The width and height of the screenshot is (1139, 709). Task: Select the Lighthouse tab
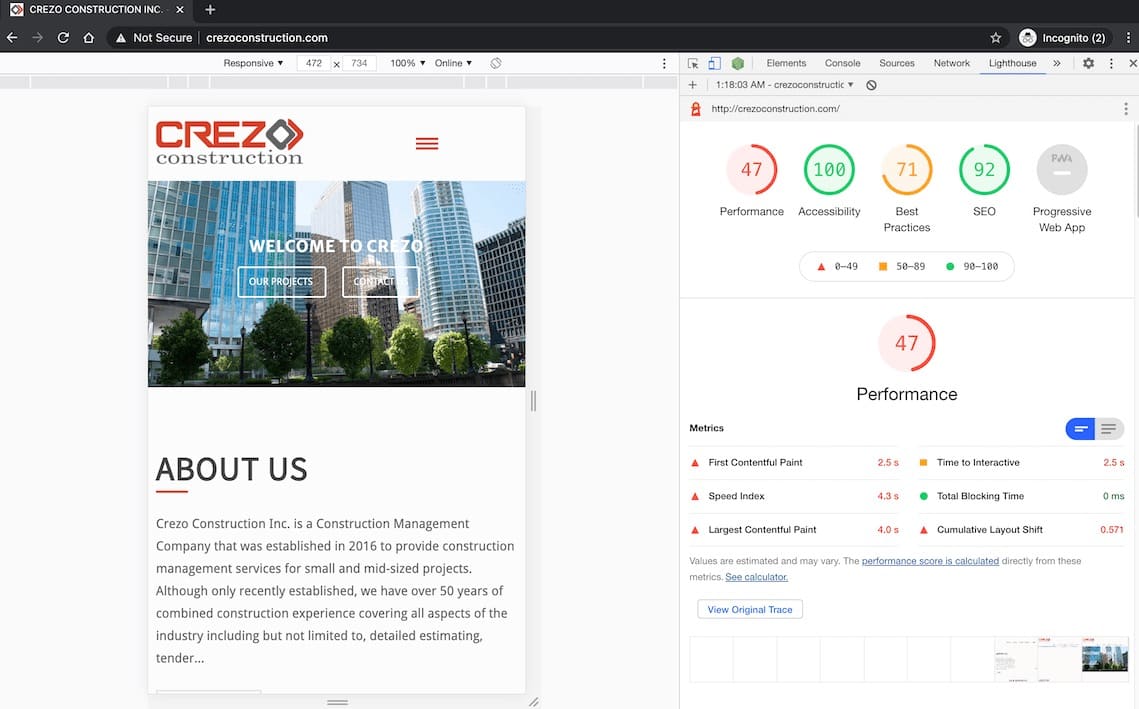1013,63
